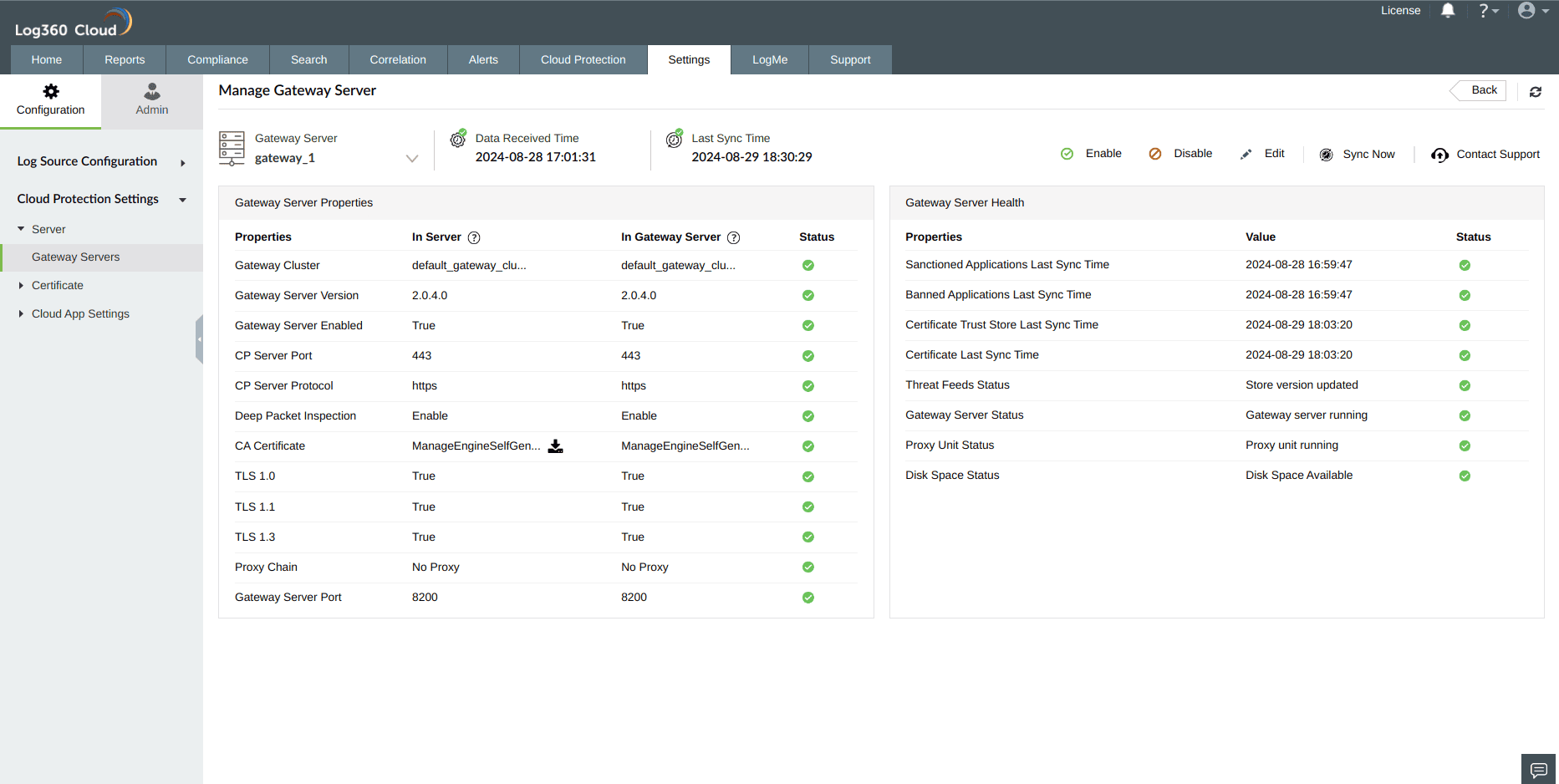The width and height of the screenshot is (1559, 784).
Task: Refresh the Manage Gateway Server page
Action: [1536, 92]
